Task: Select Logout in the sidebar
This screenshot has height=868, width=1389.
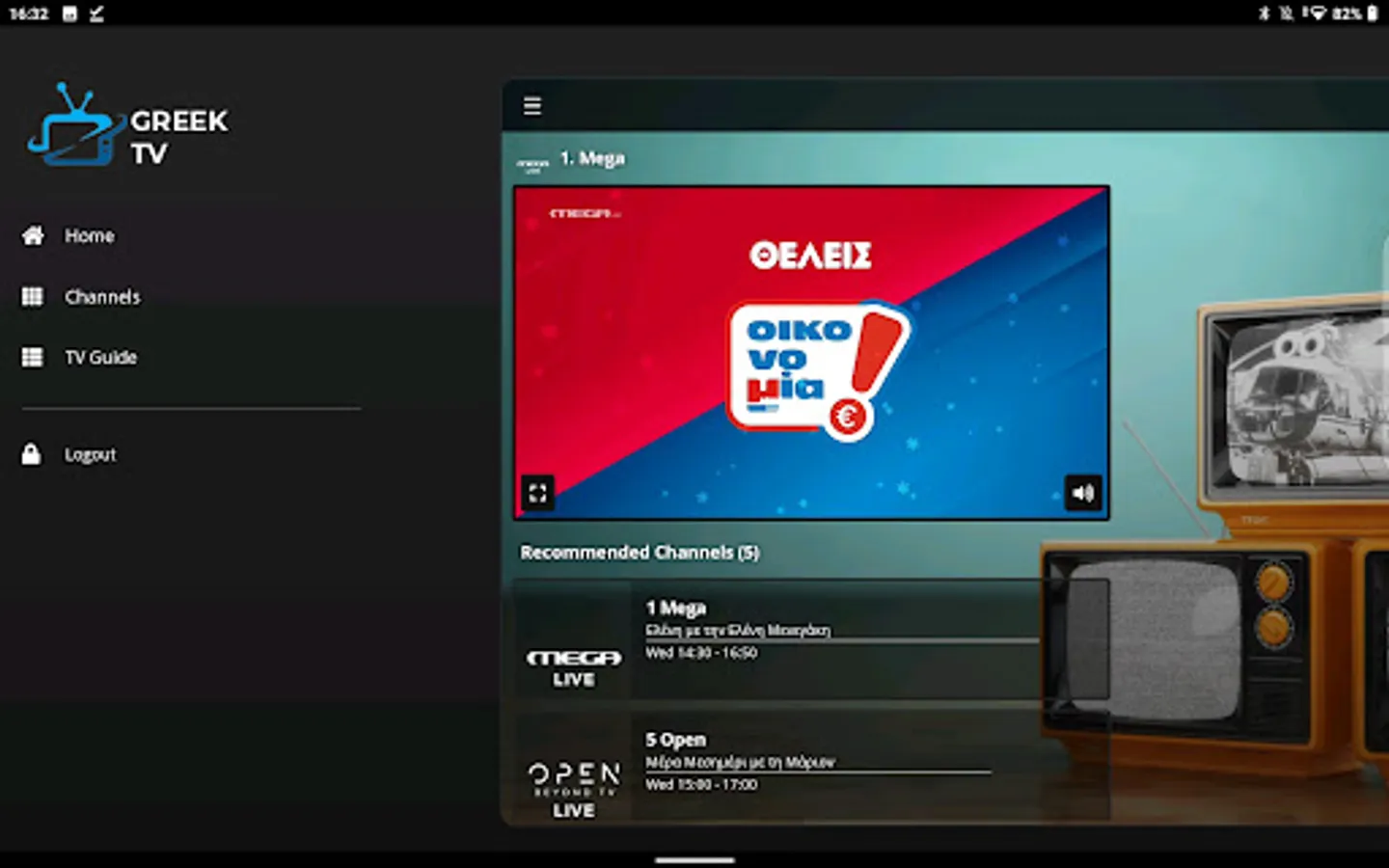Action: click(x=90, y=455)
